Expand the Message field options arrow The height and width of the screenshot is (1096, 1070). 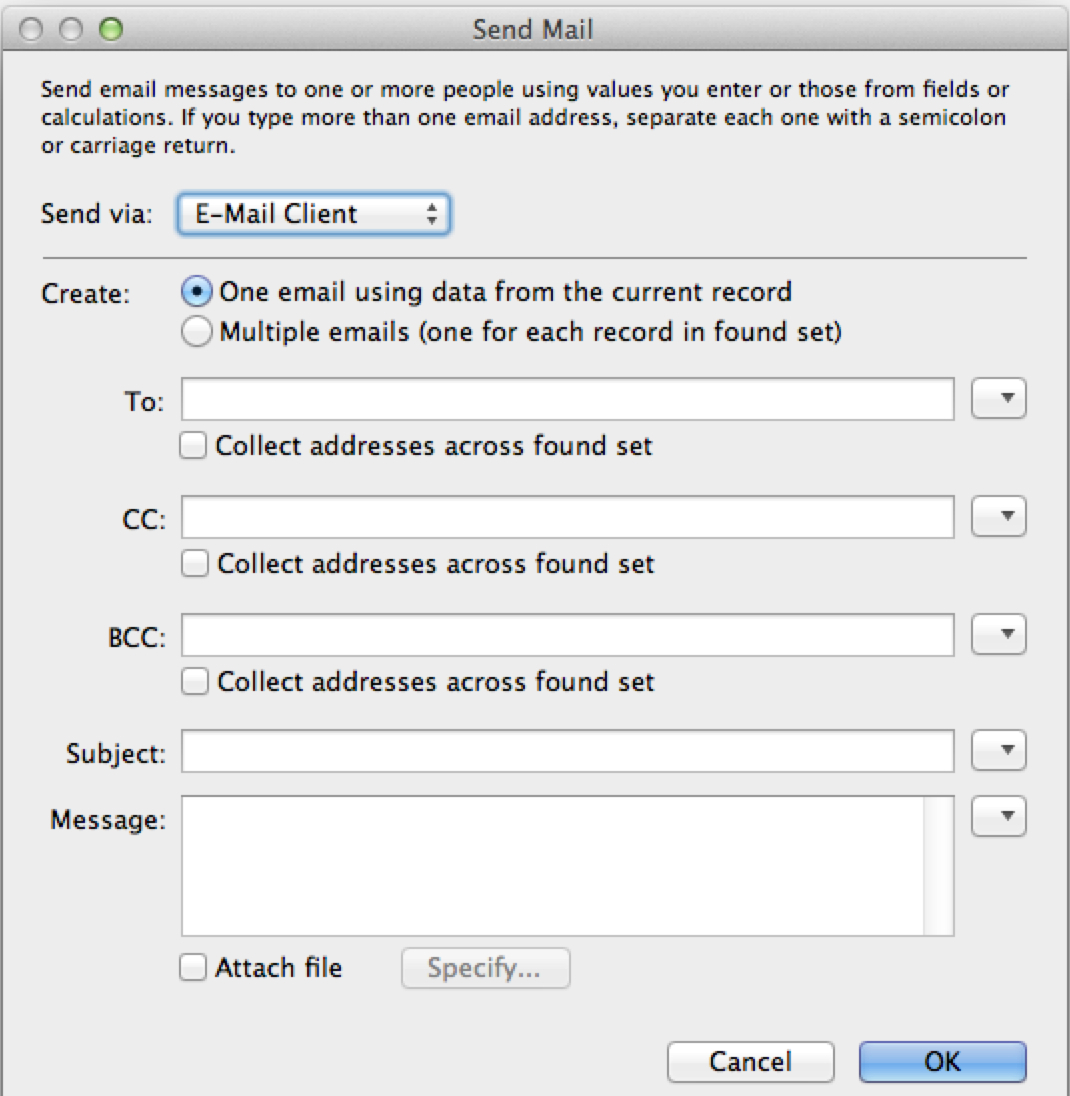coord(999,817)
